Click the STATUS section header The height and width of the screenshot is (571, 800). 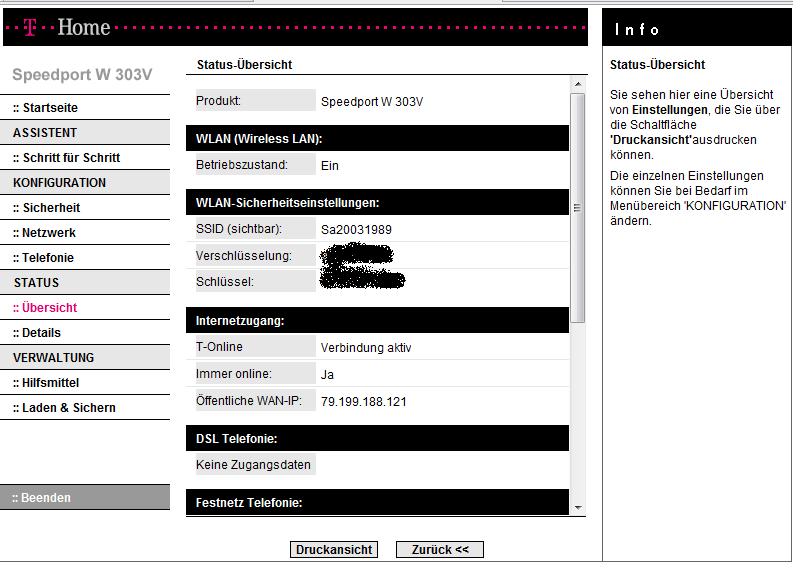(x=85, y=283)
